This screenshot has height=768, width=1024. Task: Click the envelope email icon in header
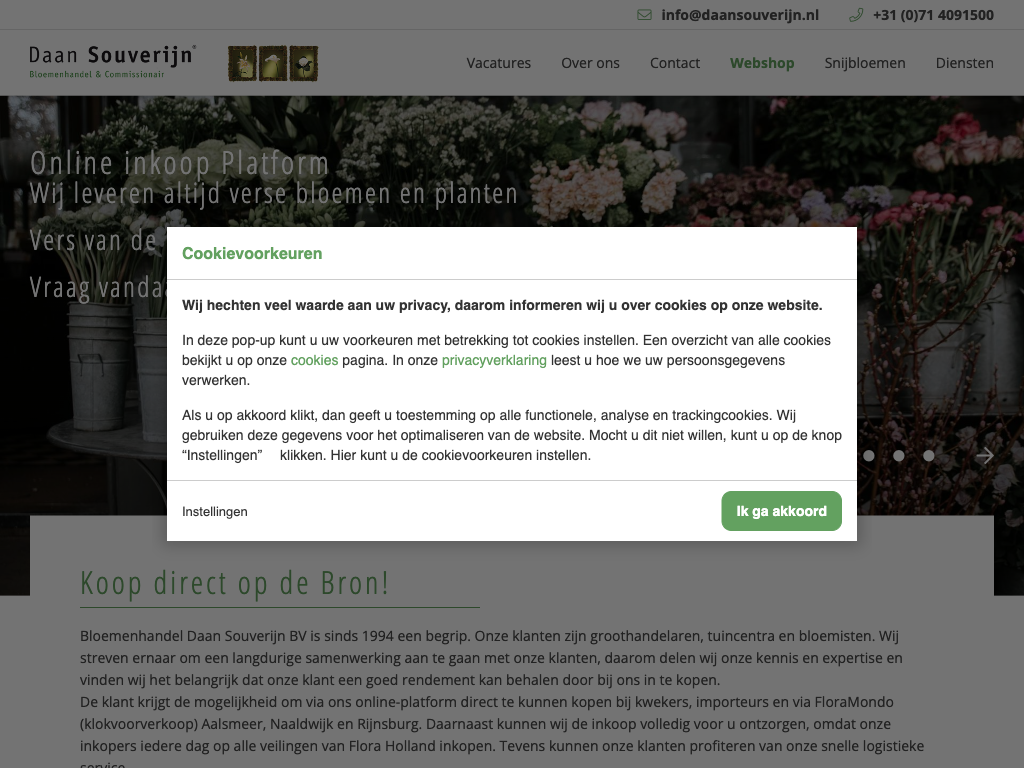644,15
